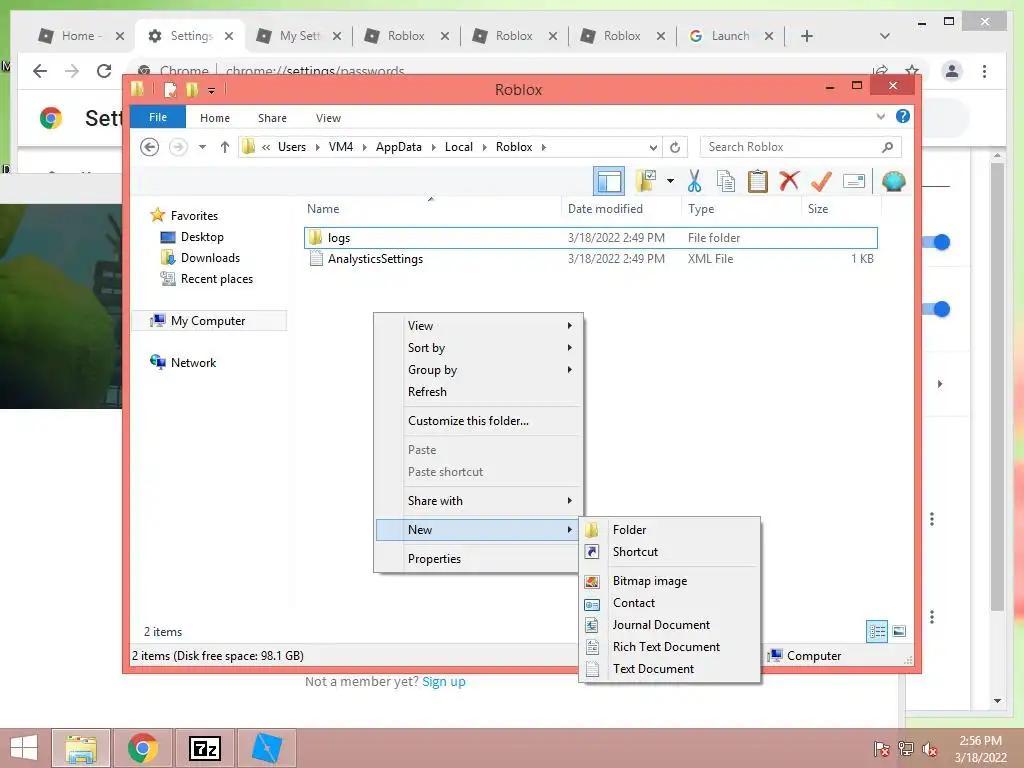
Task: Open the folder options dropdown arrow
Action: coord(670,181)
